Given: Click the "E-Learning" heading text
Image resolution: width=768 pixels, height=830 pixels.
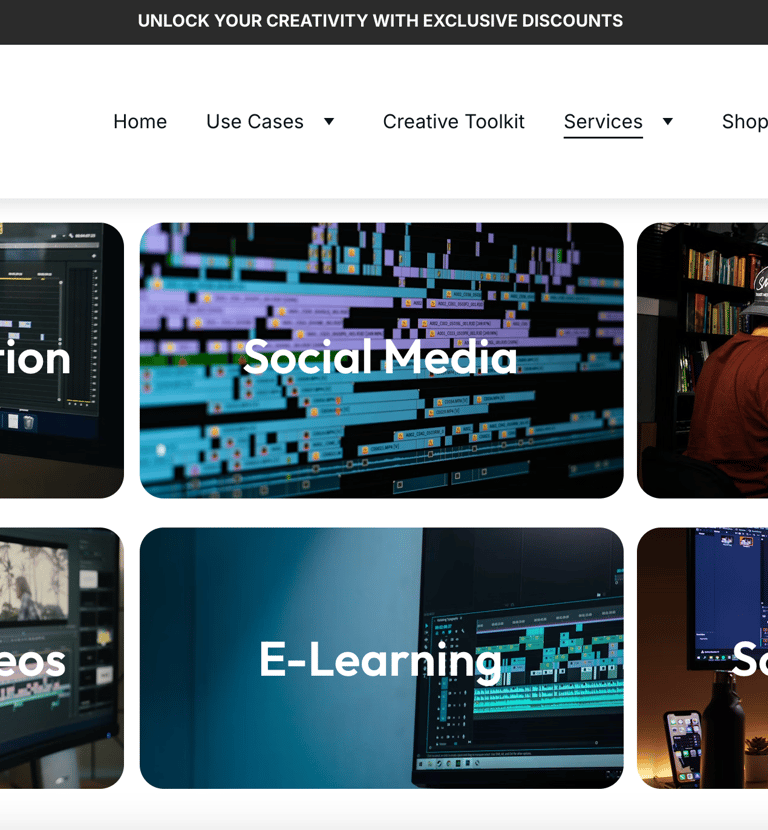Looking at the screenshot, I should click(x=380, y=660).
